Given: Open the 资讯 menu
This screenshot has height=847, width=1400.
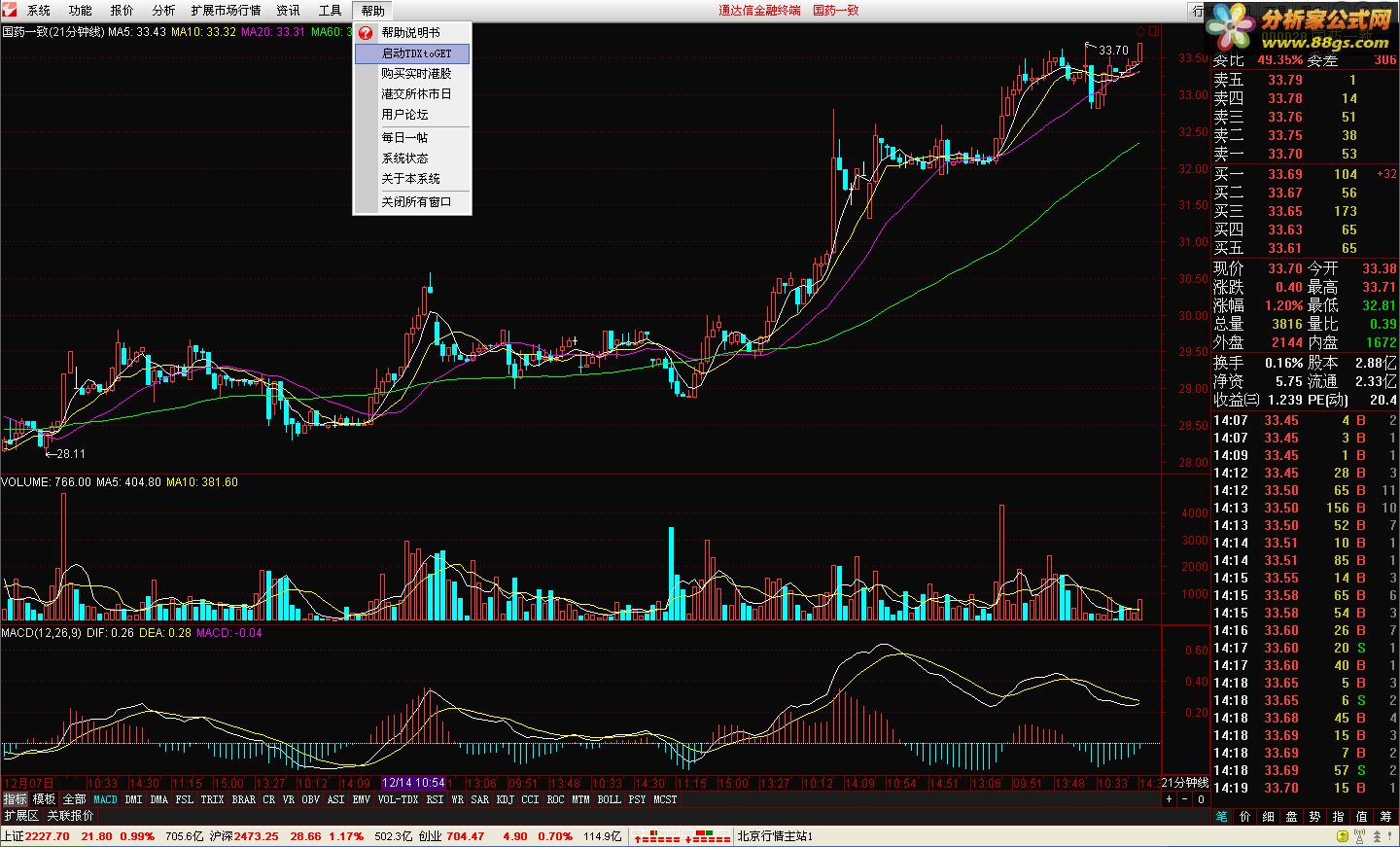Looking at the screenshot, I should (289, 11).
